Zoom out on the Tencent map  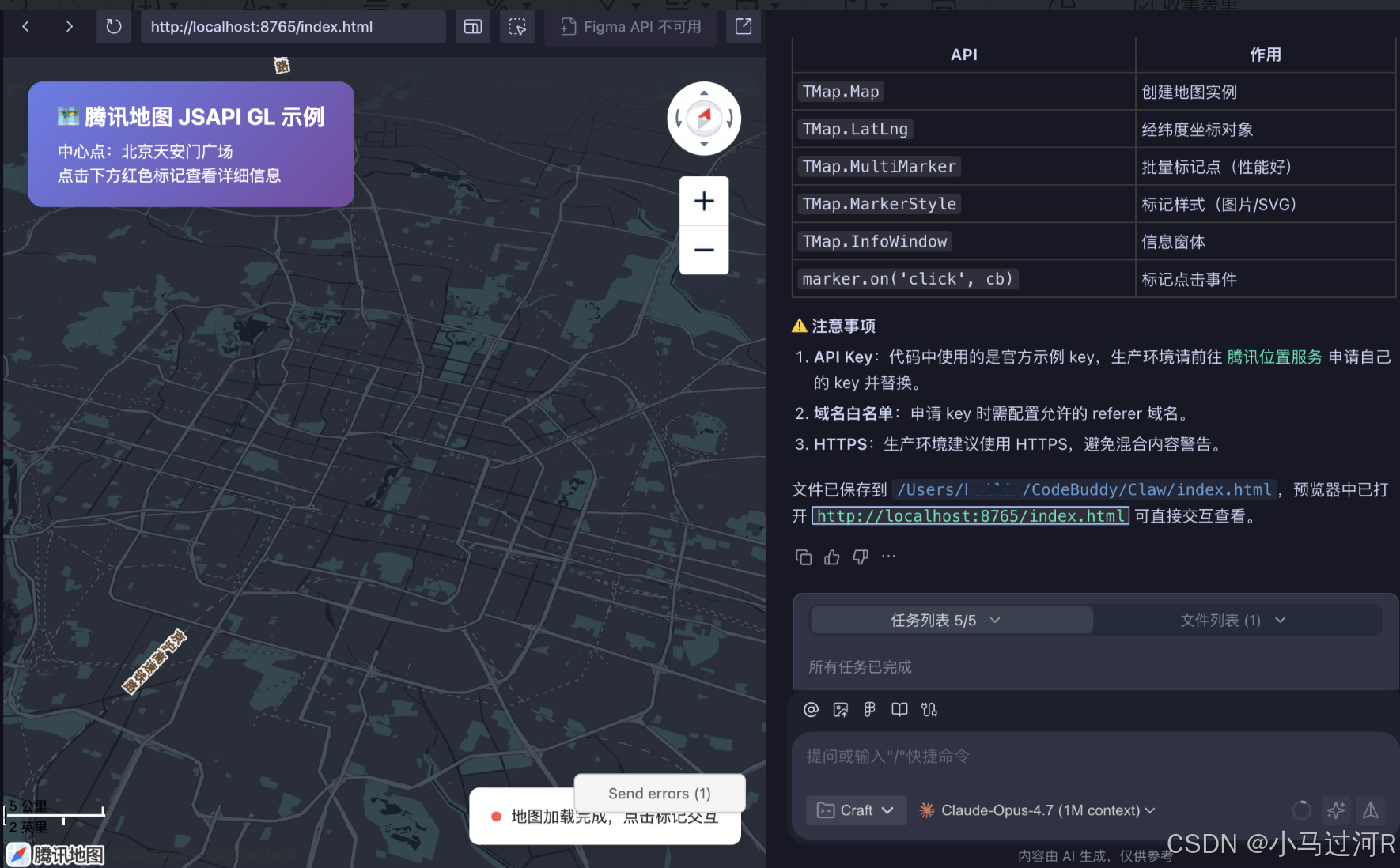point(704,250)
